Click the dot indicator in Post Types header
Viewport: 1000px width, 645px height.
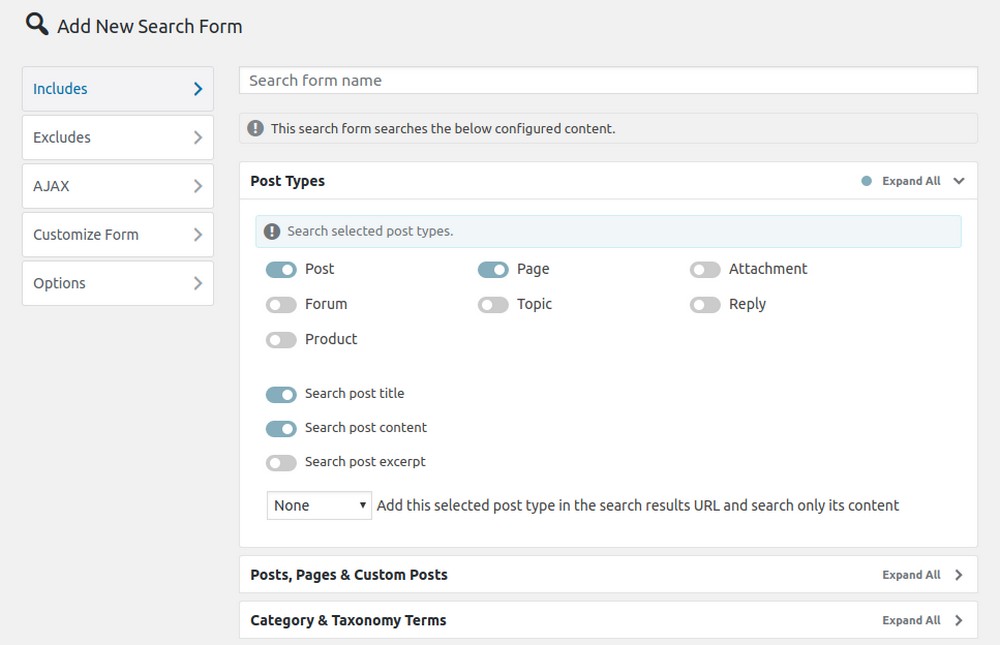866,181
